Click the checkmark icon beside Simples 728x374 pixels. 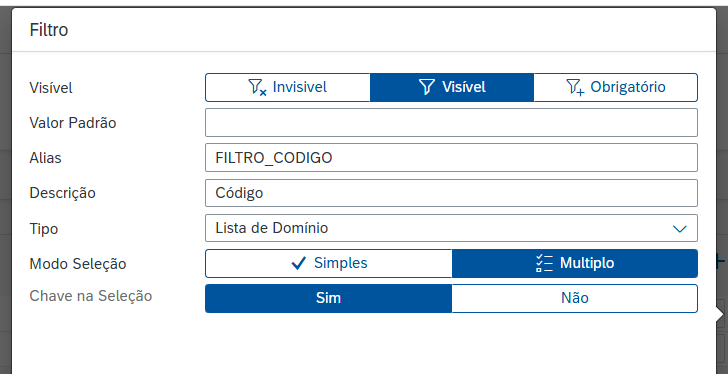tap(299, 263)
